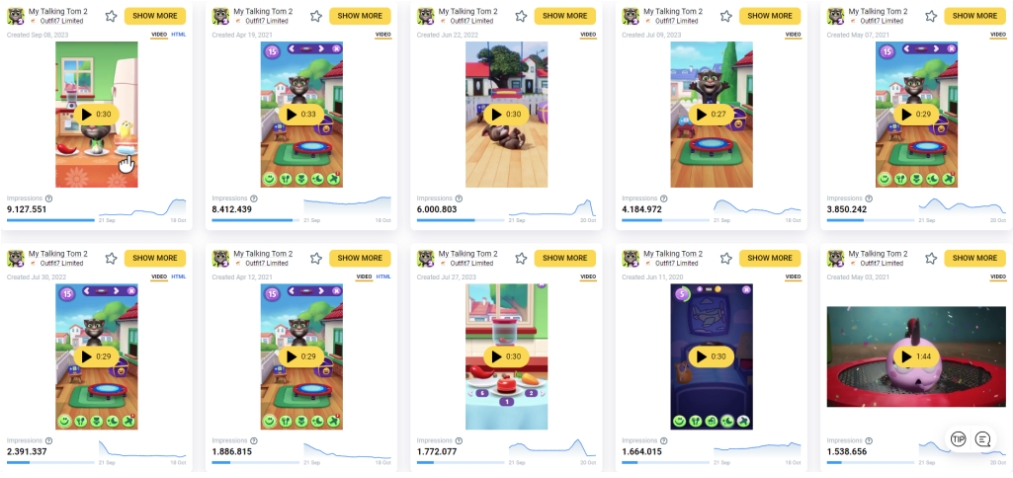Click the impressions trend chart for 6.000.803

coord(552,207)
